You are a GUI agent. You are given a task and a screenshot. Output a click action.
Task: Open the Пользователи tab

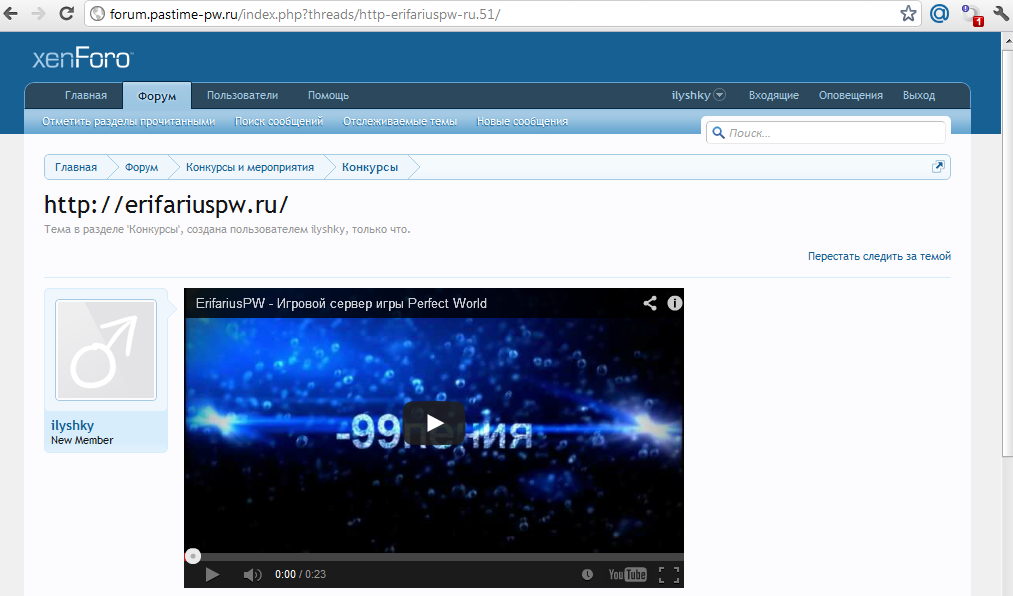242,95
